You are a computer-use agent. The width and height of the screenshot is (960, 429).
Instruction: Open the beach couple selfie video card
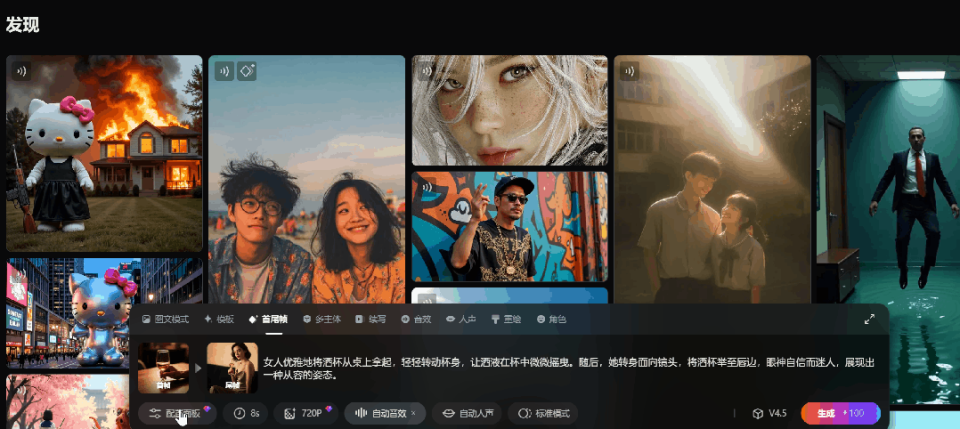coord(307,179)
